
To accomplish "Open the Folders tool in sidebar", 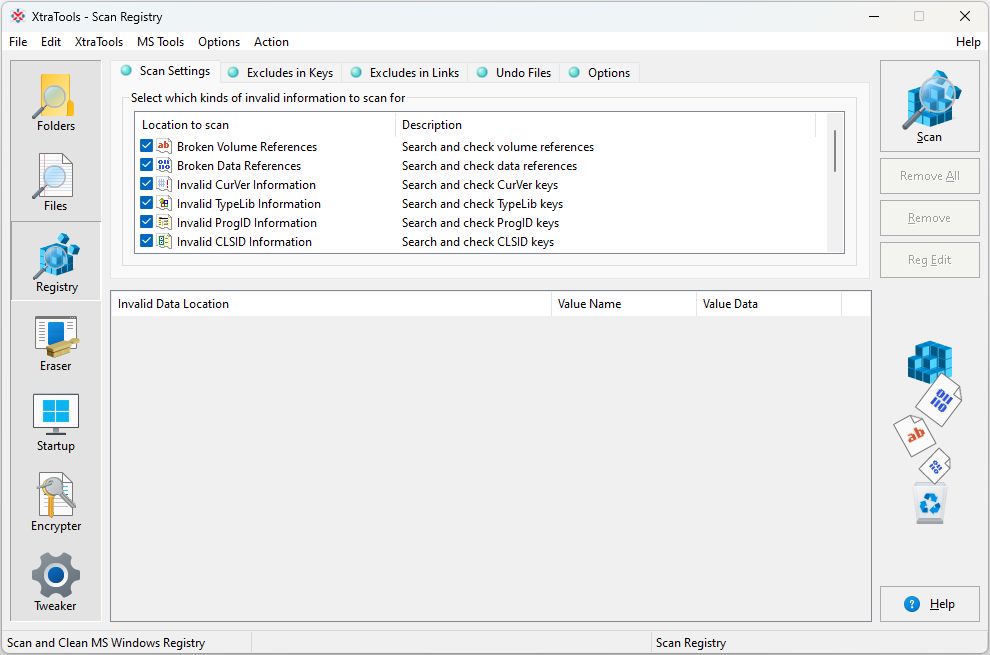I will 56,102.
